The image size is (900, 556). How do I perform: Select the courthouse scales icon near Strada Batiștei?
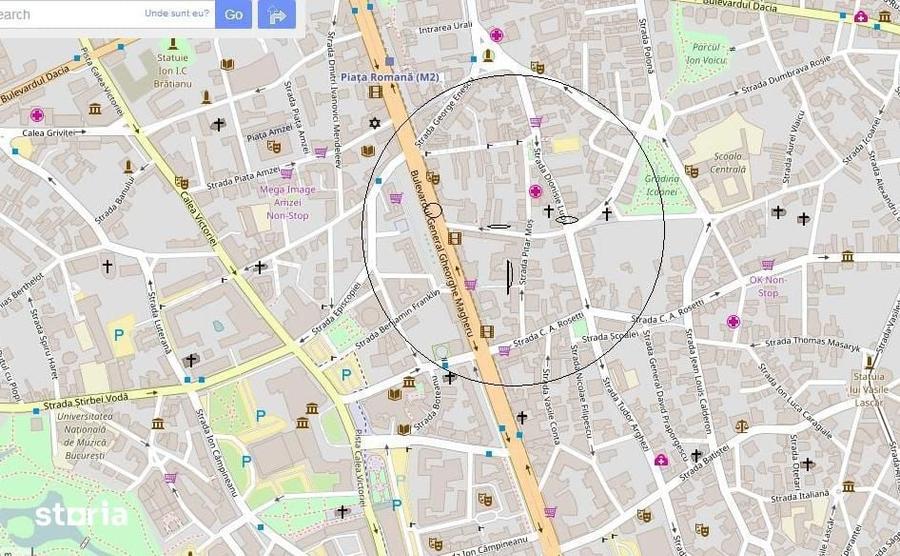(x=742, y=426)
